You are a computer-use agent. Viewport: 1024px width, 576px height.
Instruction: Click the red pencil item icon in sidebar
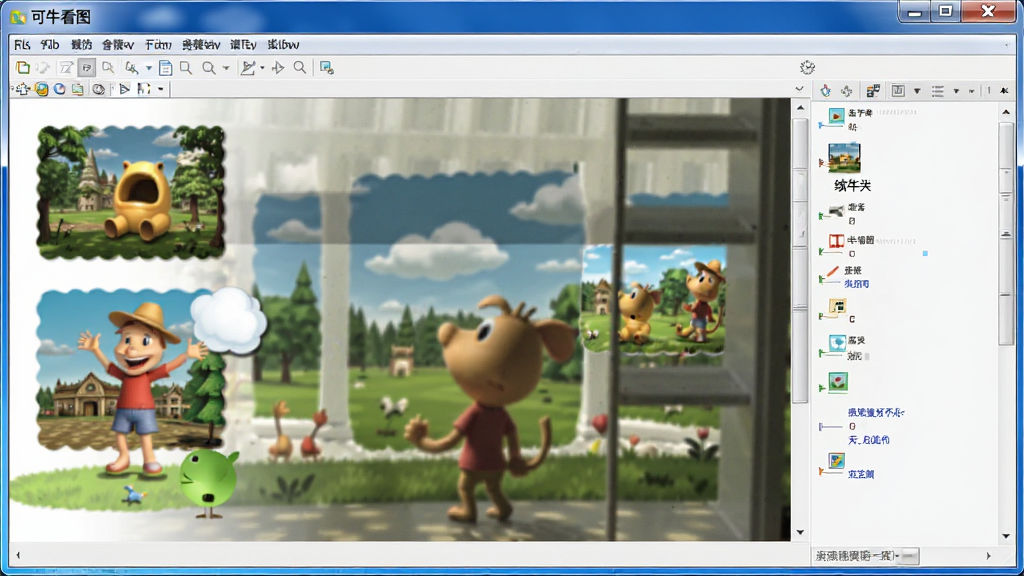coord(833,271)
